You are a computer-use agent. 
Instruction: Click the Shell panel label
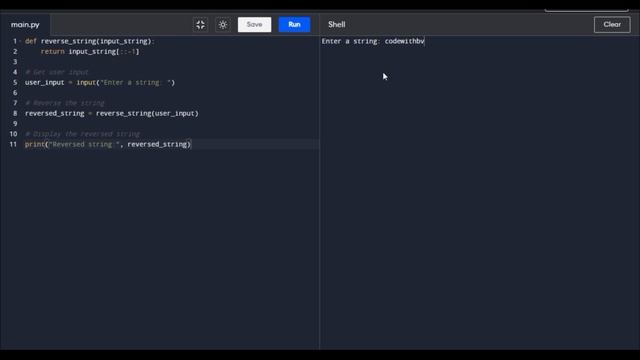[337, 24]
